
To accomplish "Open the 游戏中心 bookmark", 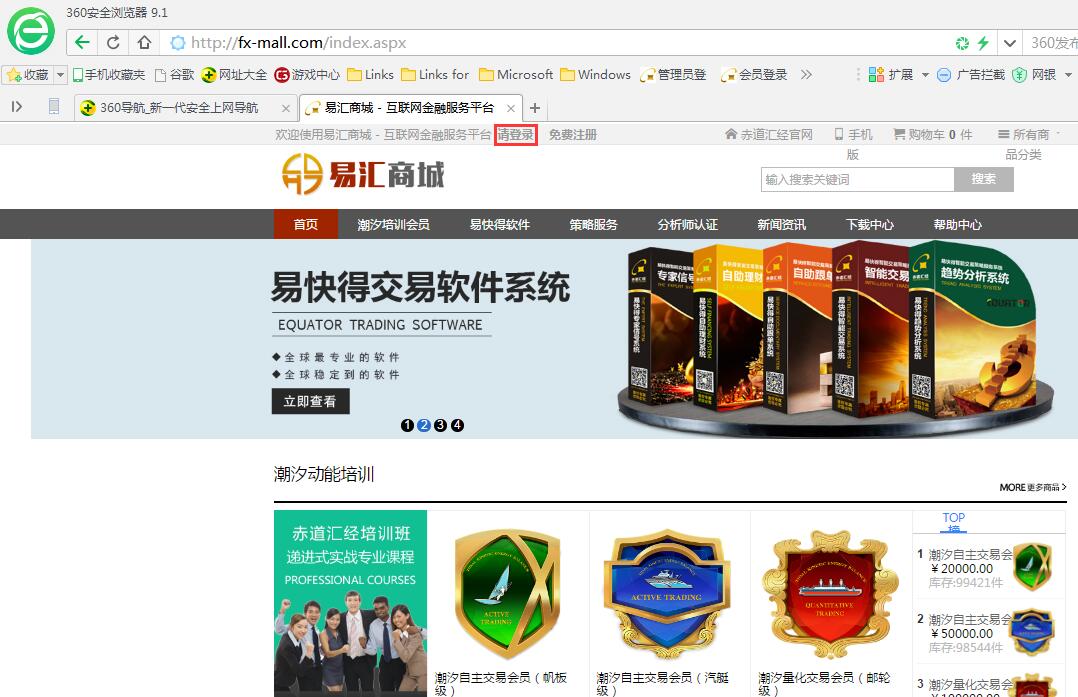I will pos(307,74).
